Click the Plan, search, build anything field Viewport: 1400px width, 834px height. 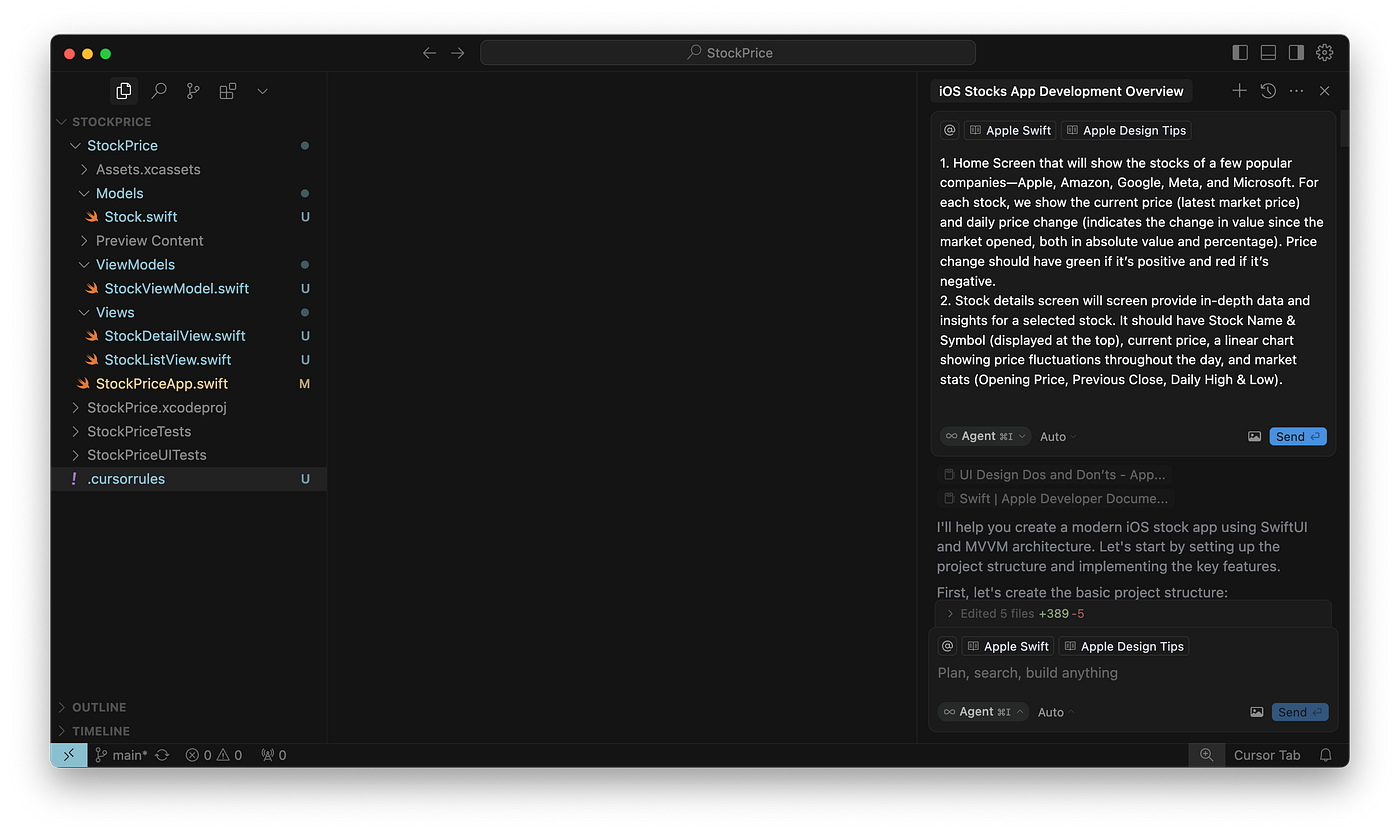click(x=1132, y=673)
